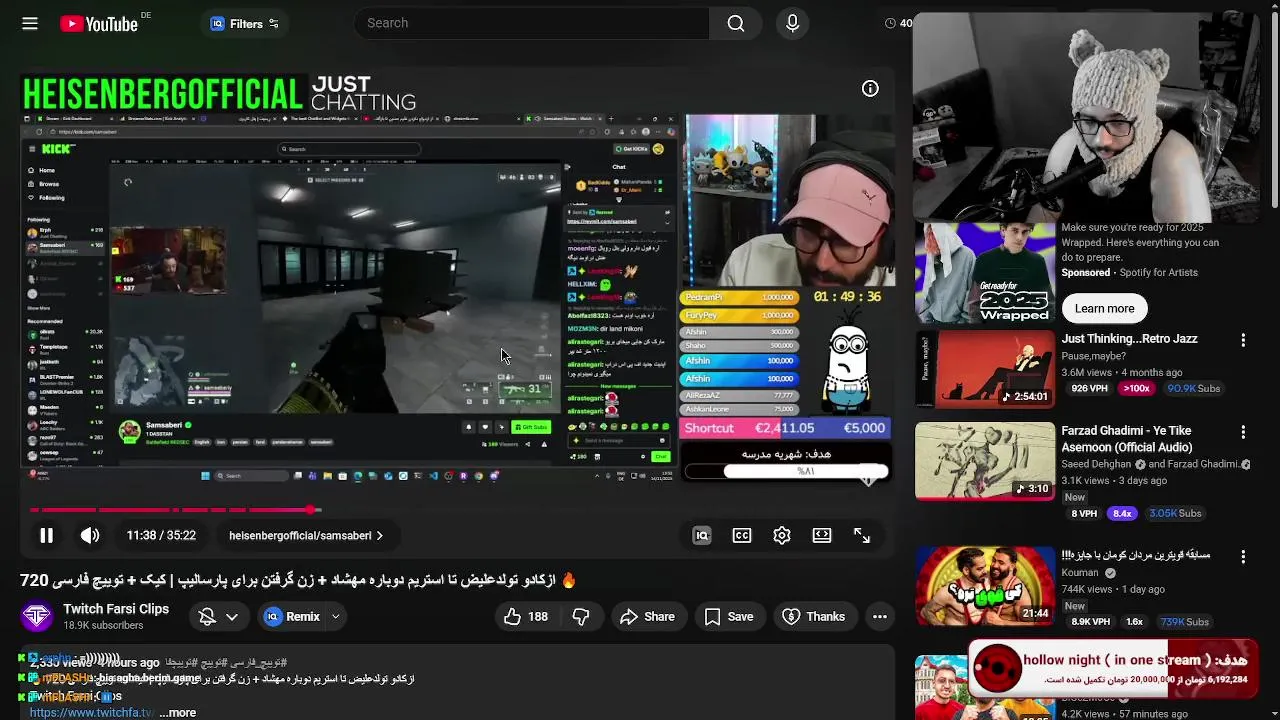Open Just Thinking...Retro Jazz thumbnail

(985, 370)
